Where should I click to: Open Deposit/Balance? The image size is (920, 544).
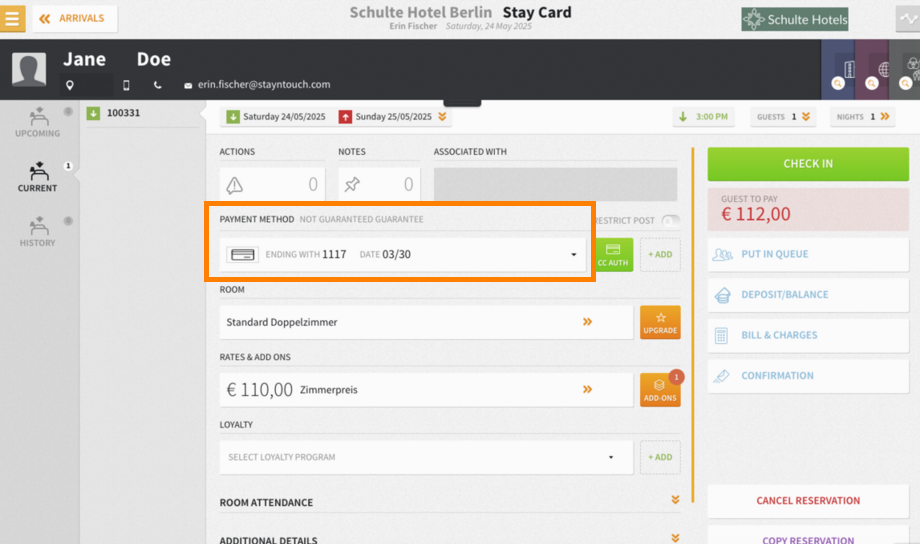point(808,295)
